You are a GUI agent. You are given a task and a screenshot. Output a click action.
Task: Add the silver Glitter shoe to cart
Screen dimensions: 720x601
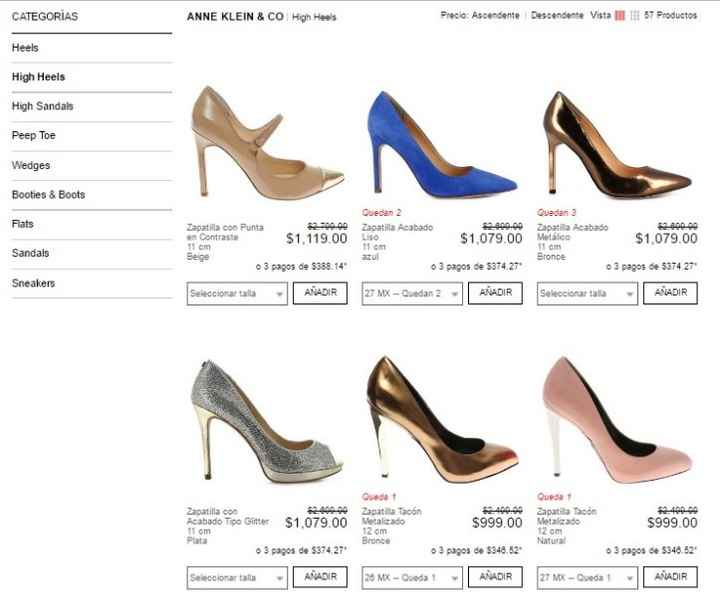point(320,577)
